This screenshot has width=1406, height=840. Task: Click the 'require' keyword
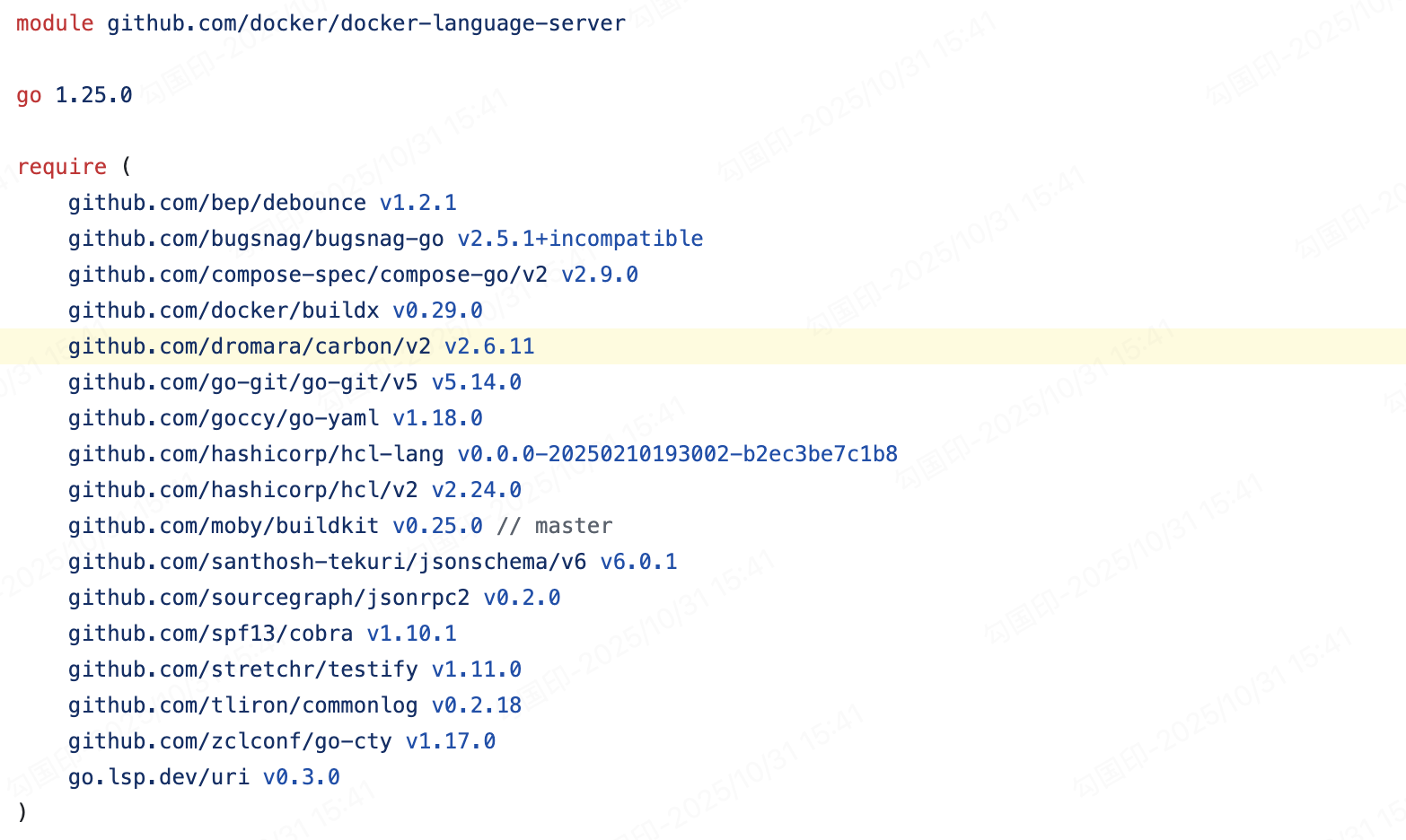[61, 167]
